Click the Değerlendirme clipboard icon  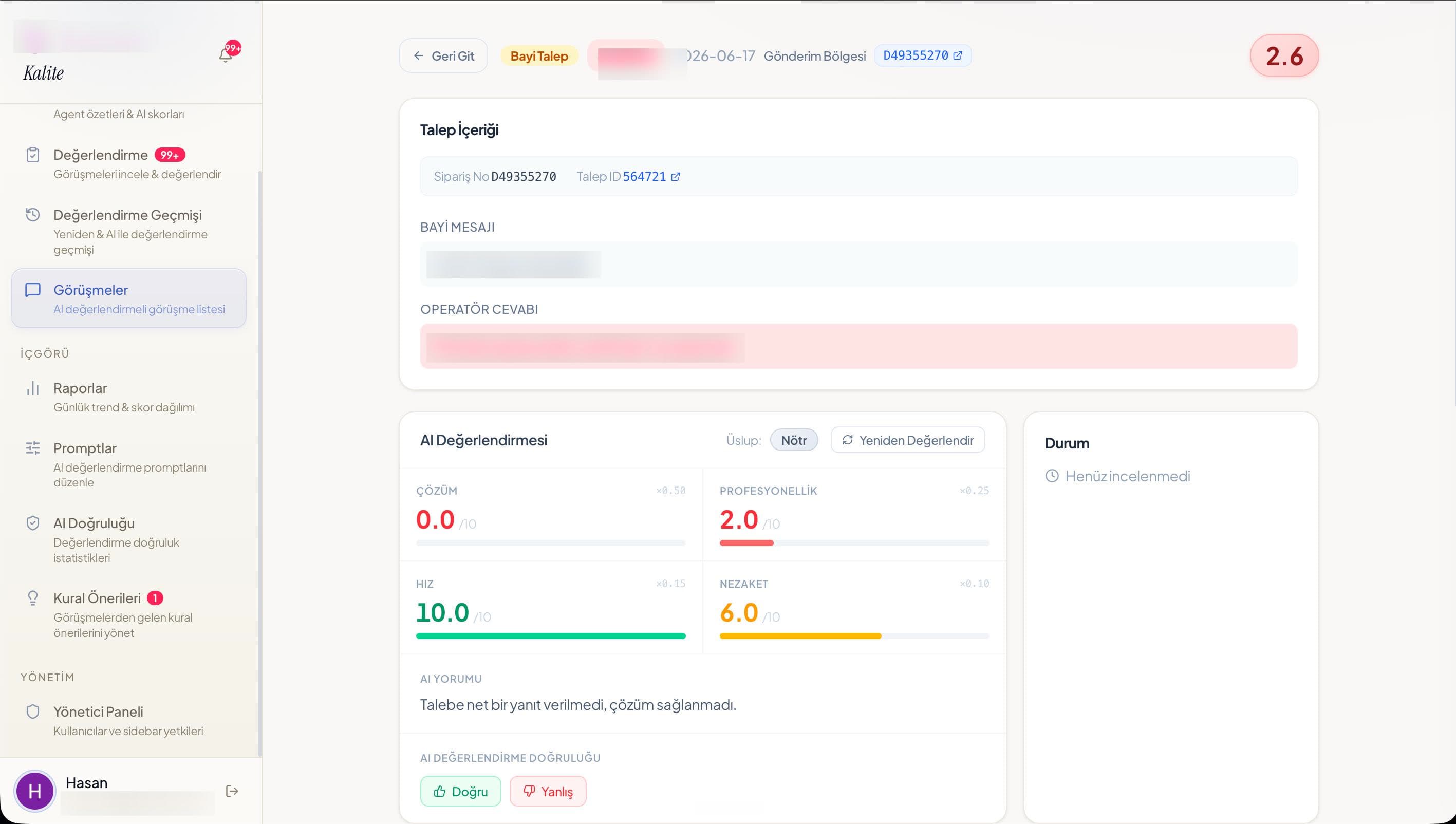coord(33,155)
